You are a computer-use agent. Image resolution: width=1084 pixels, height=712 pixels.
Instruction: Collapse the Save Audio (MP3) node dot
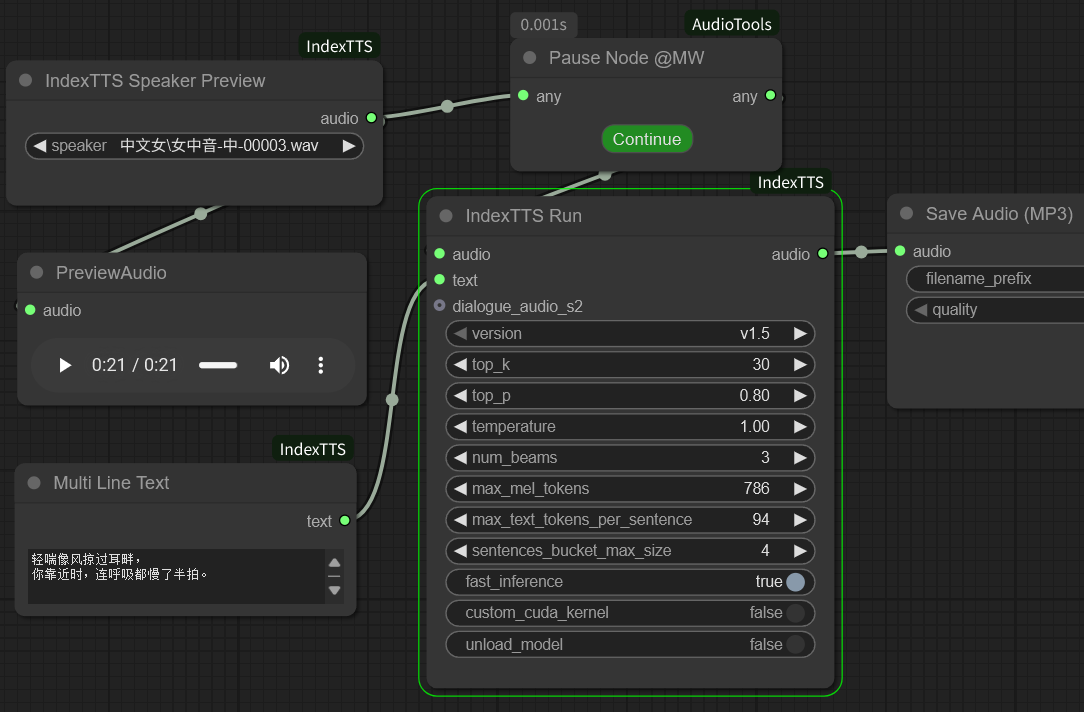(x=906, y=214)
